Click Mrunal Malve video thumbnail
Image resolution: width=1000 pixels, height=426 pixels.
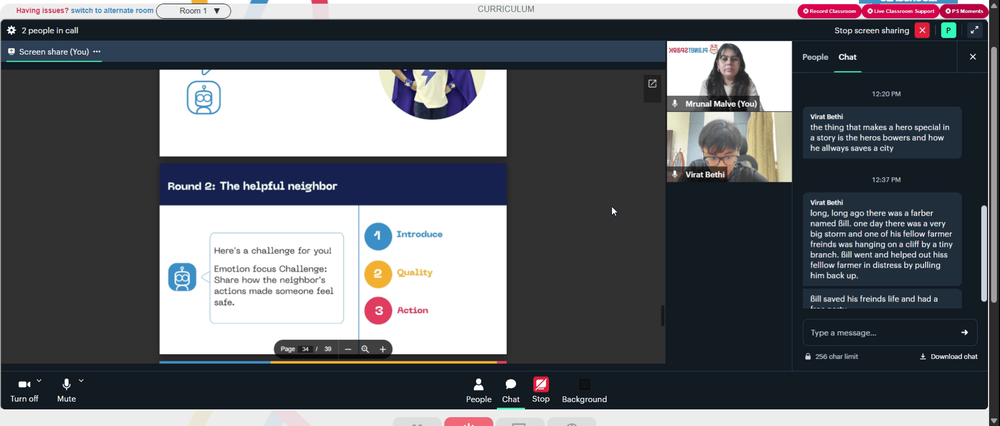point(729,76)
